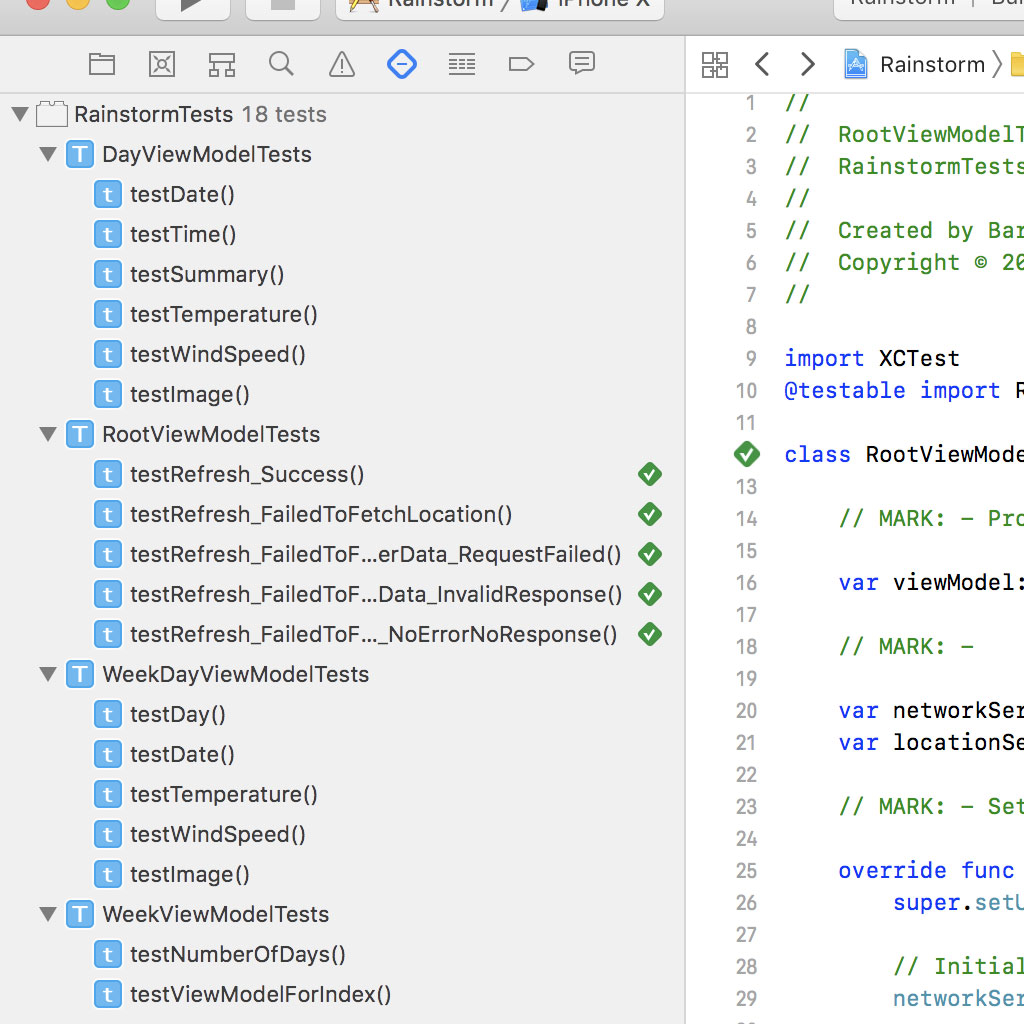Open the Symbol navigator
Image resolution: width=1024 pixels, height=1024 pixels.
click(x=221, y=64)
